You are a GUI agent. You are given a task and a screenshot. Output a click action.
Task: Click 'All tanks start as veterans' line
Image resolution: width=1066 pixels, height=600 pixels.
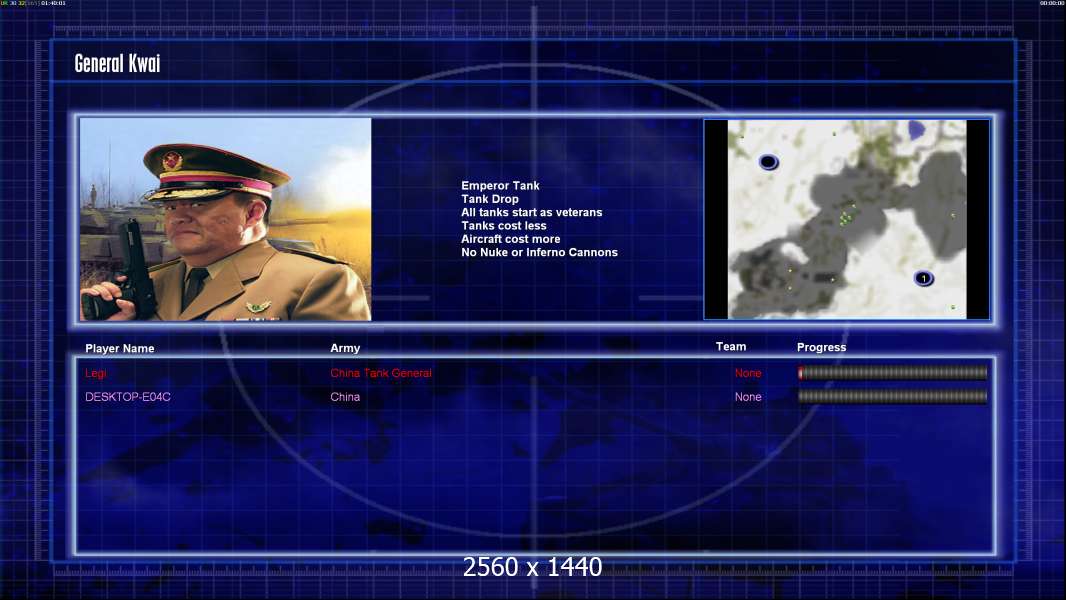[x=532, y=212]
